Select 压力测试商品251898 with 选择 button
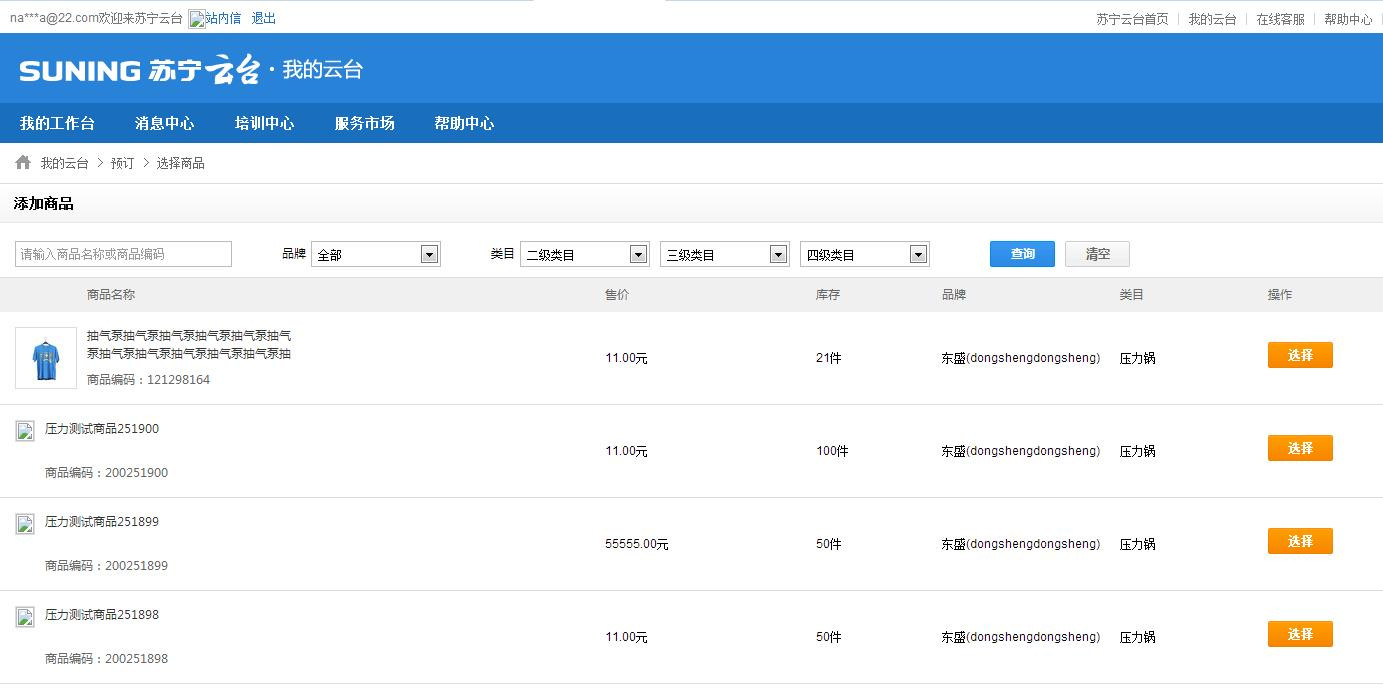The width and height of the screenshot is (1383, 689). (x=1300, y=634)
